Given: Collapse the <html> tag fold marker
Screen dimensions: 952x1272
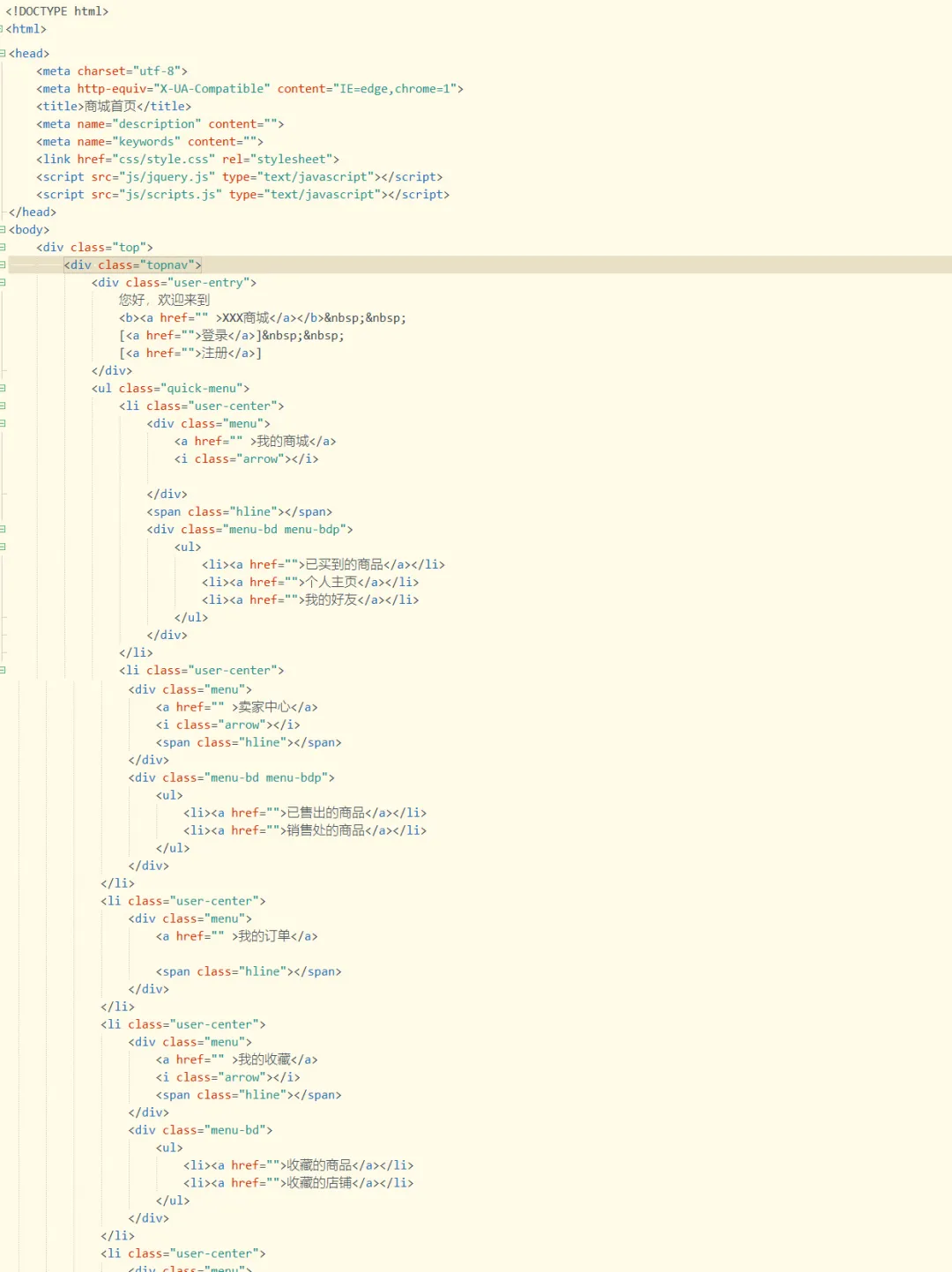Looking at the screenshot, I should coord(3,29).
